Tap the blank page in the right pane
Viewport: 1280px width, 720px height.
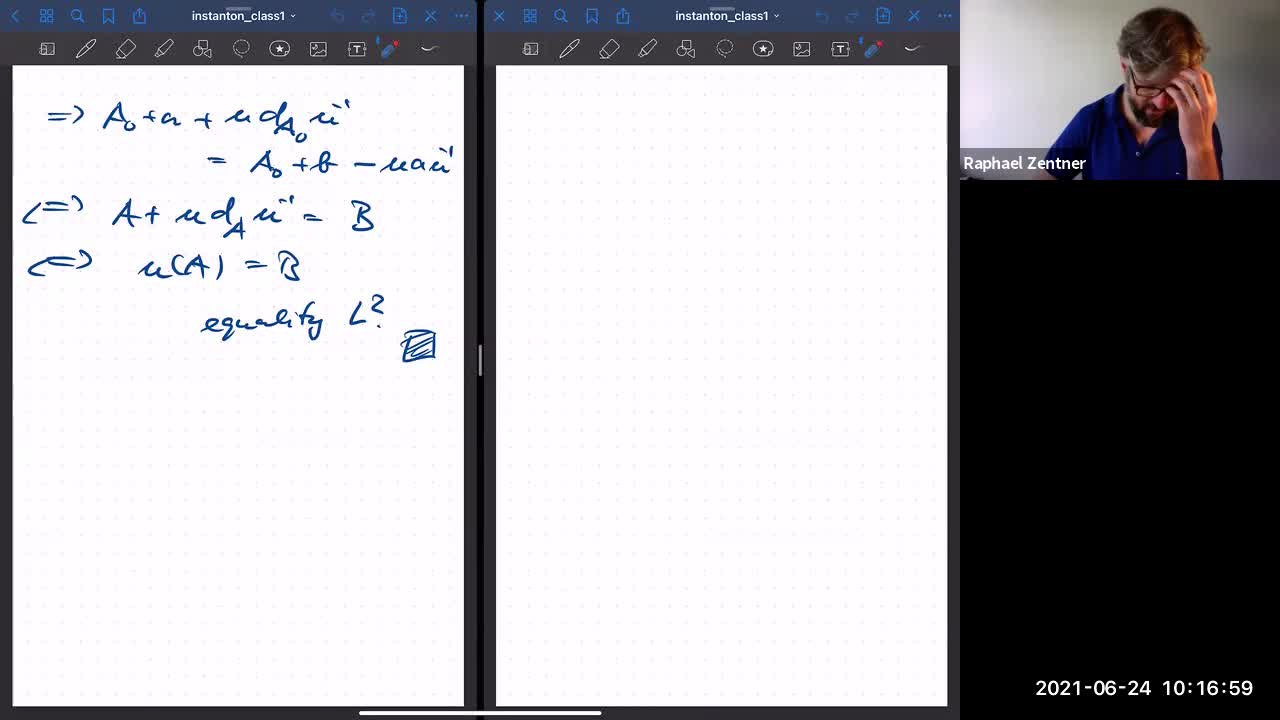tap(721, 386)
